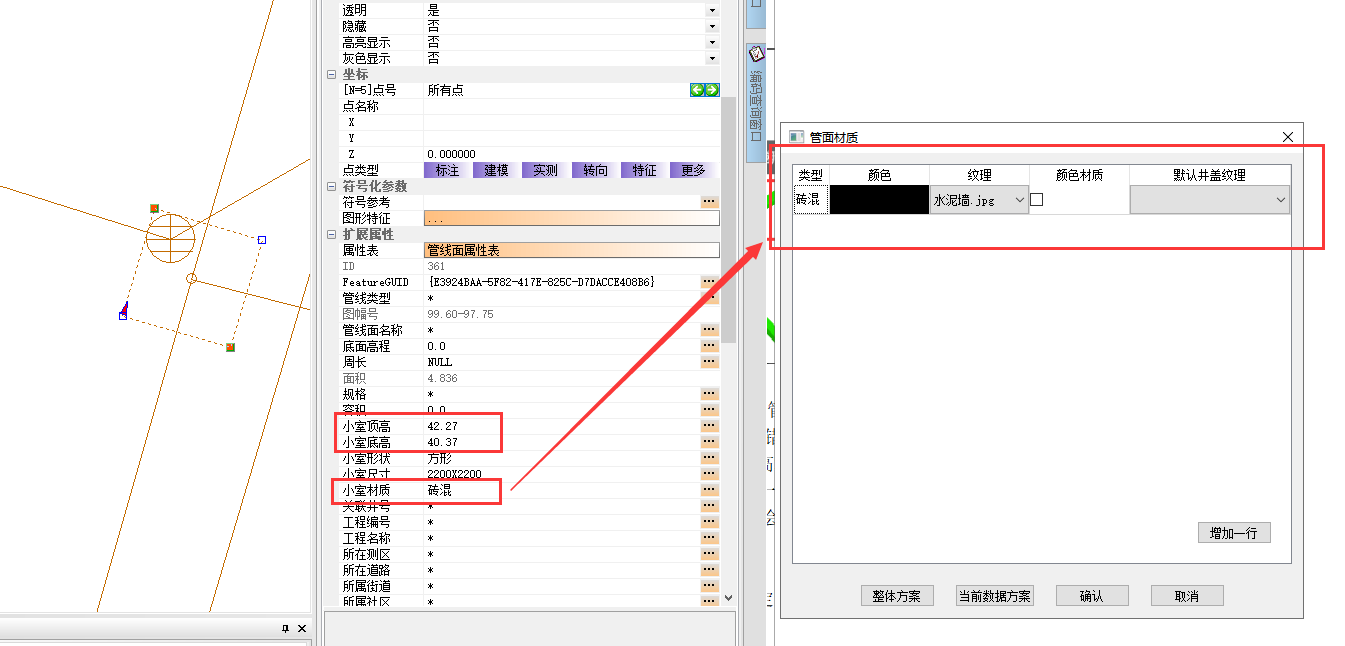1345x646 pixels.
Task: Collapse the 扩展属性 section
Action: (332, 235)
